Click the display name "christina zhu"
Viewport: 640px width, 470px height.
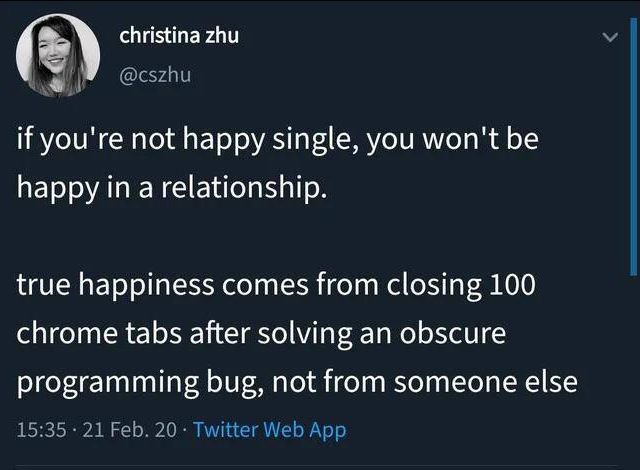coord(179,35)
